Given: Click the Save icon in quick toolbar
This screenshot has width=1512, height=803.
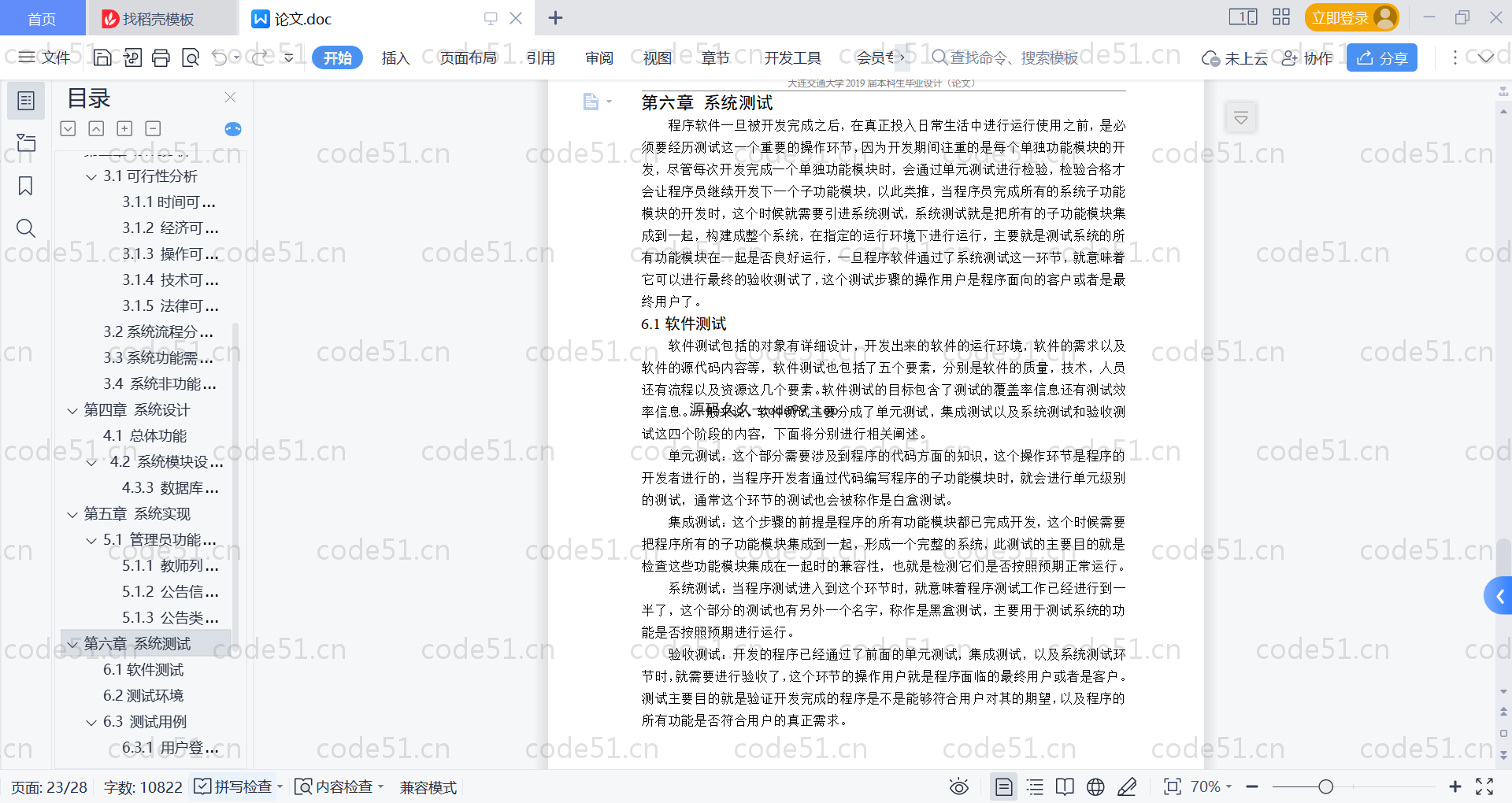Looking at the screenshot, I should click(x=102, y=57).
